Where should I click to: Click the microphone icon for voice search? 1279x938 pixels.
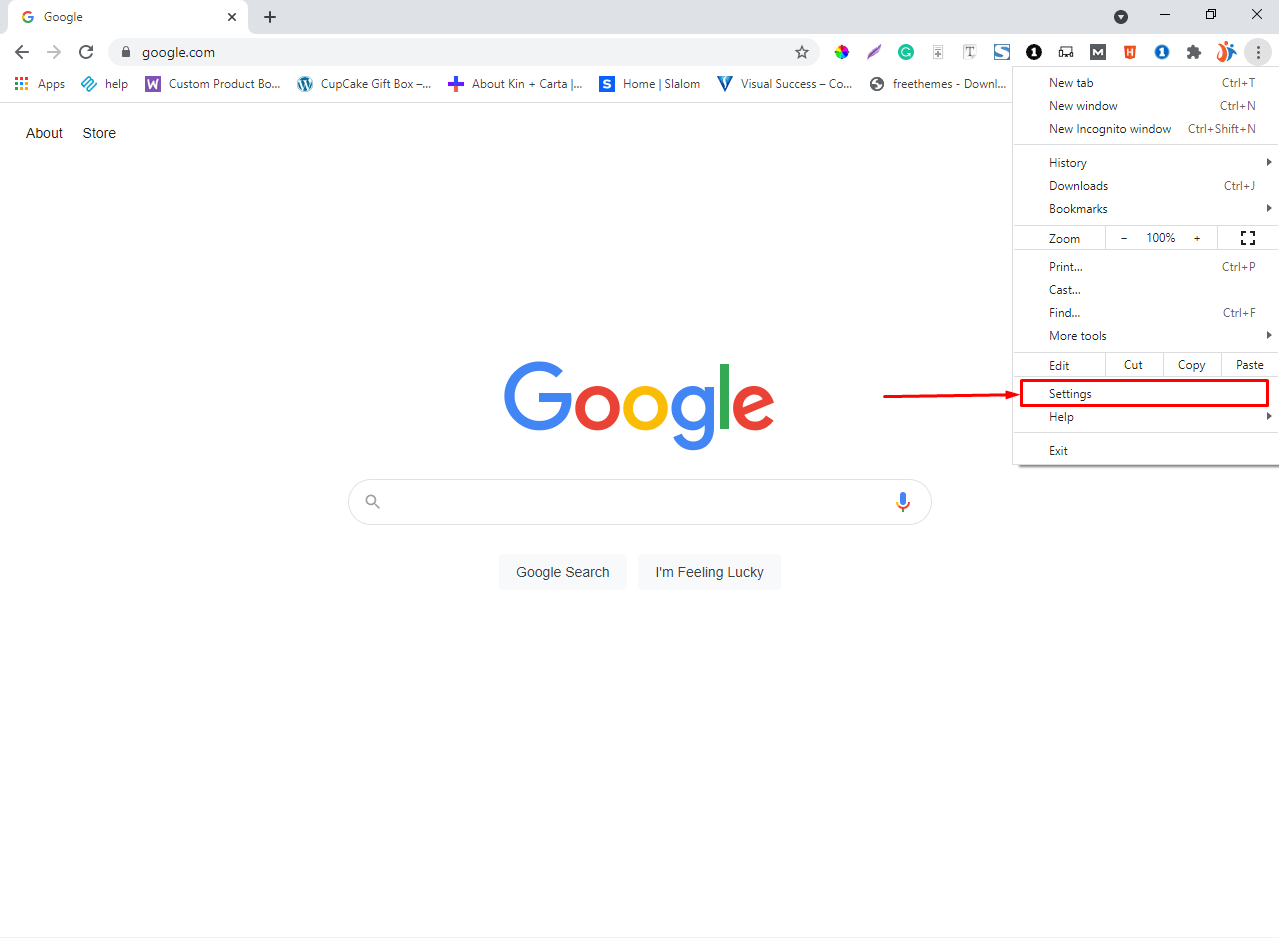[903, 501]
